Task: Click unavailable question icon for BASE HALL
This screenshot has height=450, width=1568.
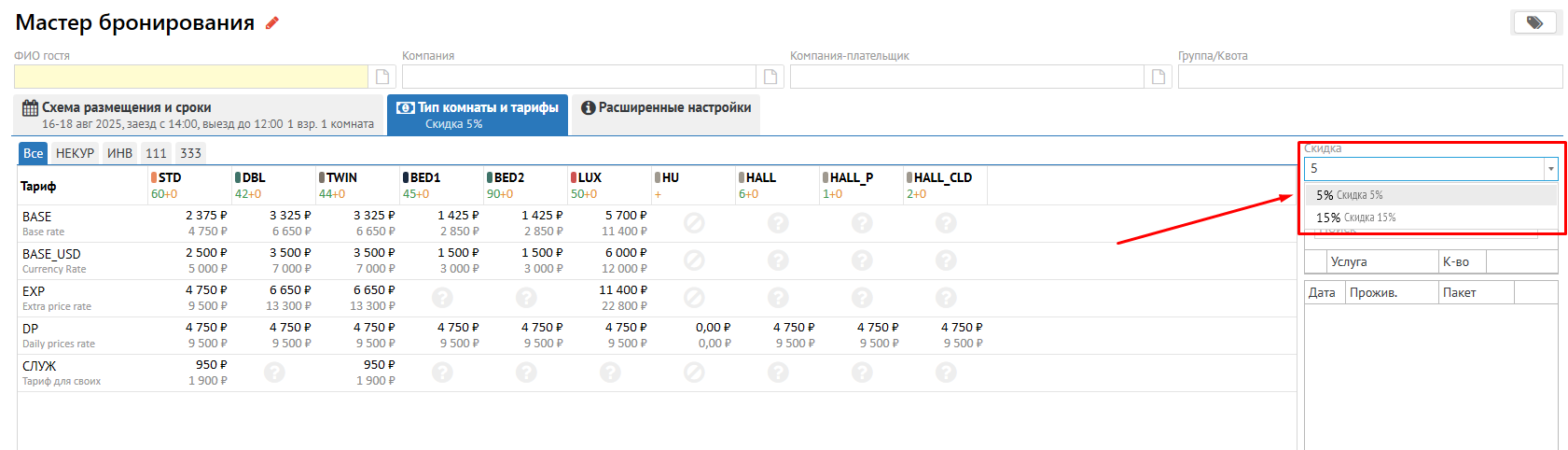Action: 778,223
